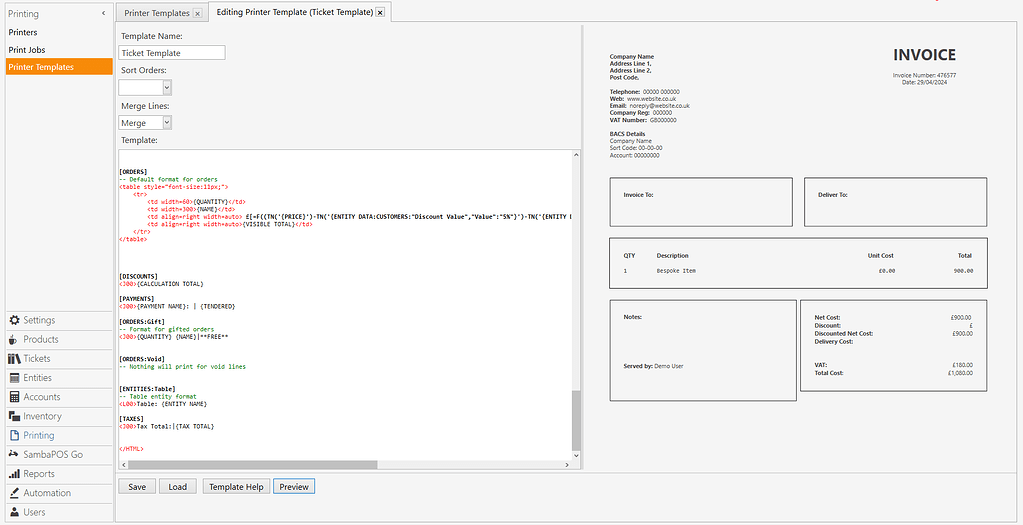The width and height of the screenshot is (1023, 525).
Task: Open Products section via coffee cup icon
Action: (13, 339)
